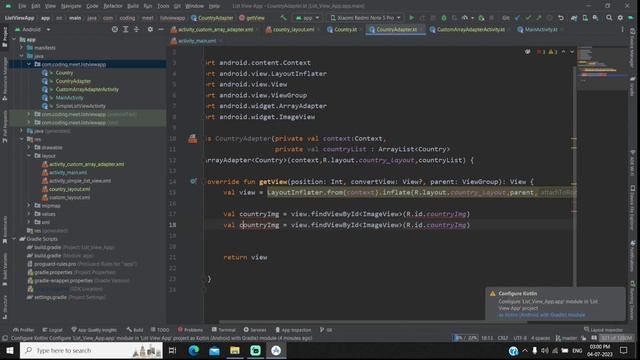Toggle Problems tool window
Image resolution: width=640 pixels, height=360 pixels.
tap(190, 330)
